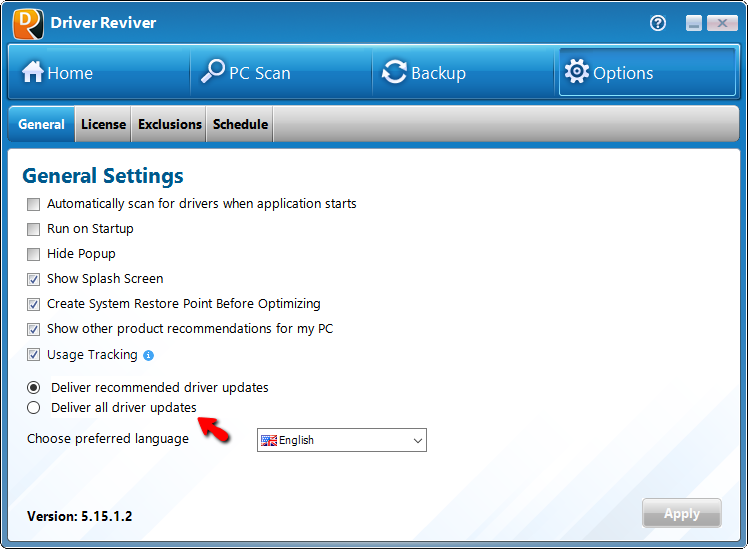Minimize the Driver Reviver window
This screenshot has height=549, width=748.
[694, 24]
